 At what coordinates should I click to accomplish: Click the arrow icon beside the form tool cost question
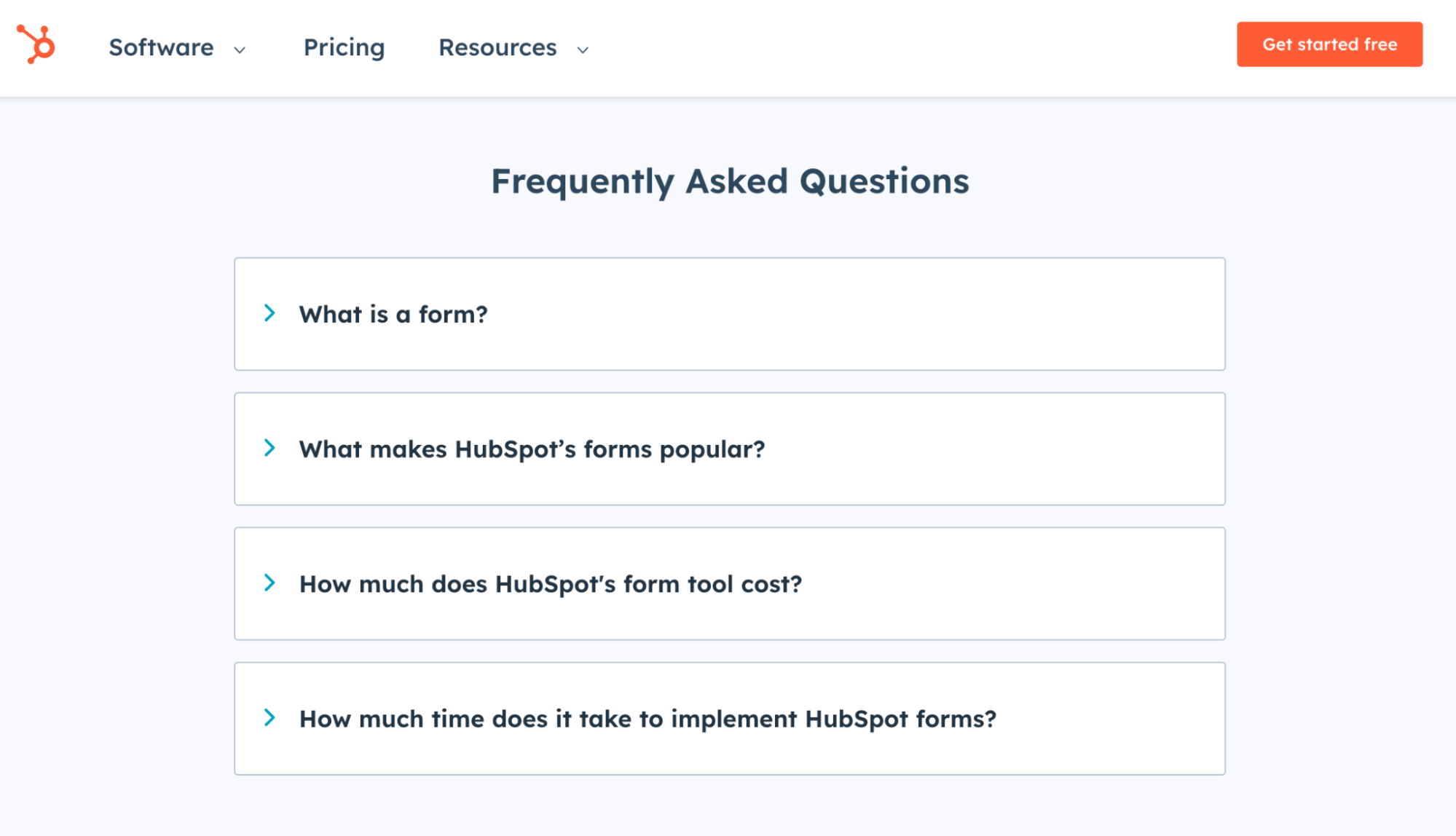(269, 583)
